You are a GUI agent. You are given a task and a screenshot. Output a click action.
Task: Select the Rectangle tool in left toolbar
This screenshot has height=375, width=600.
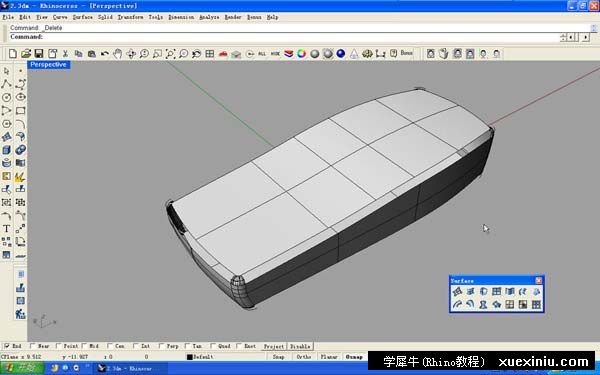point(21,111)
